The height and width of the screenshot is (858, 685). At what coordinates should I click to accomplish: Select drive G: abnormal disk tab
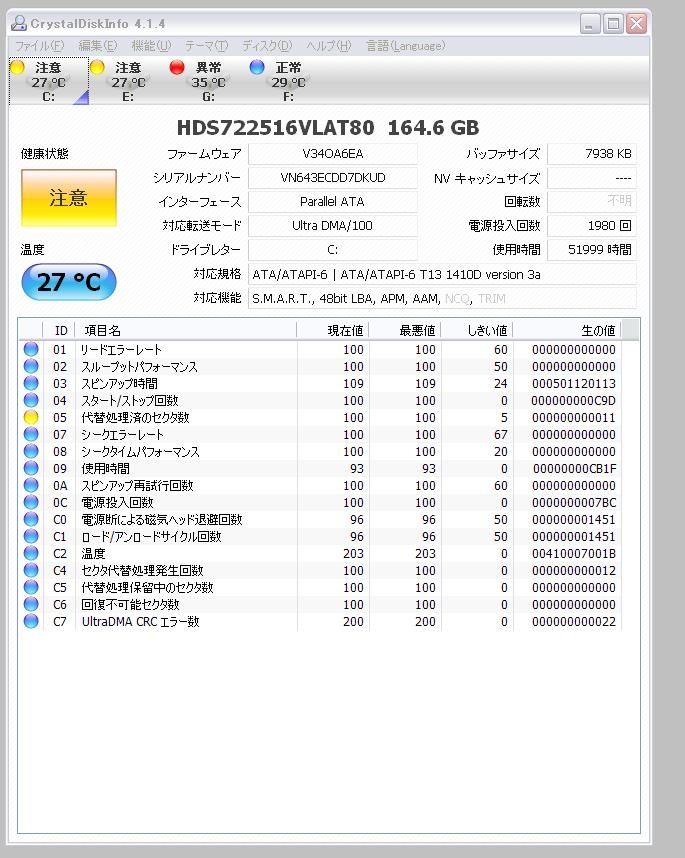coord(208,82)
